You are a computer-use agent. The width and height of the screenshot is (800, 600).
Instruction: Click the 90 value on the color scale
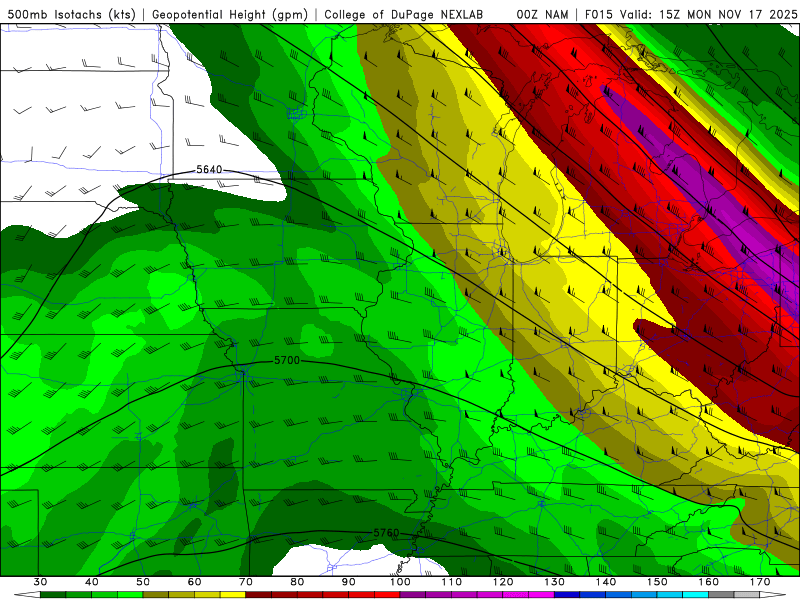348,582
